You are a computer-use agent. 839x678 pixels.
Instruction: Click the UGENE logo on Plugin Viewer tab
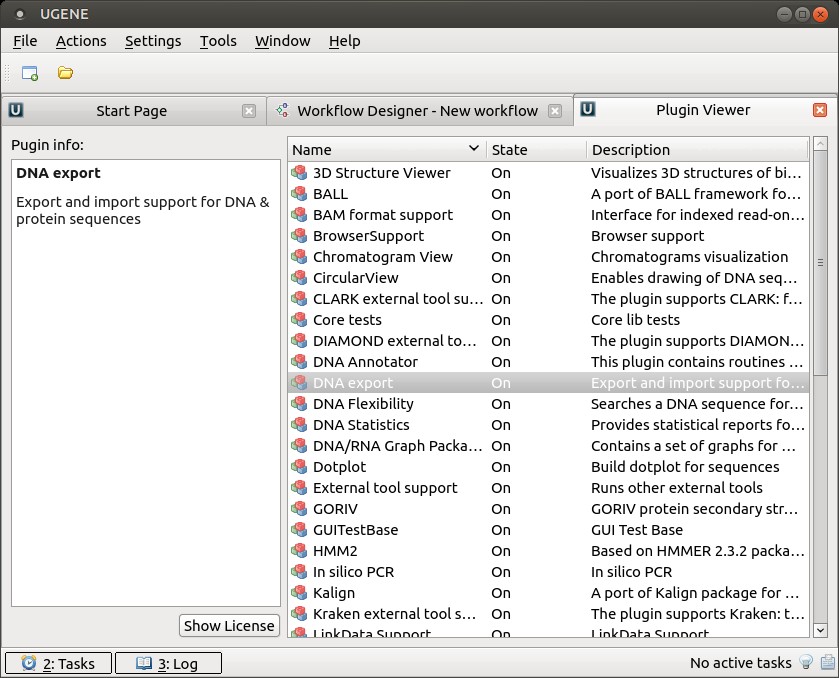tap(588, 109)
